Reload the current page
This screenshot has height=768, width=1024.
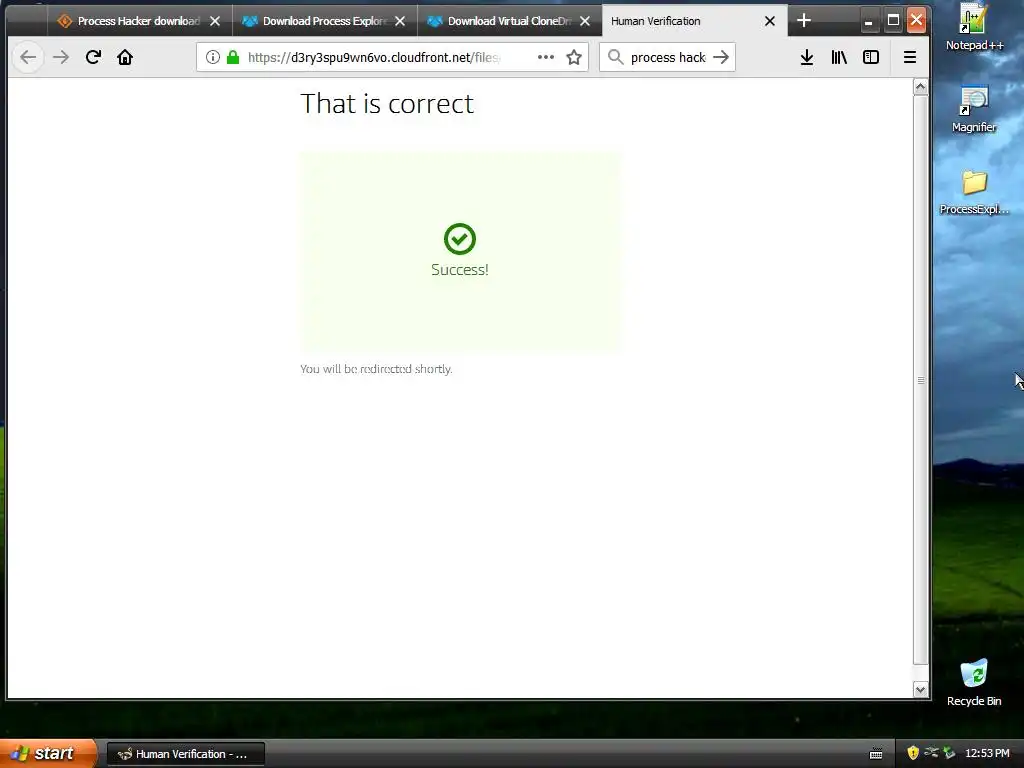coord(93,57)
